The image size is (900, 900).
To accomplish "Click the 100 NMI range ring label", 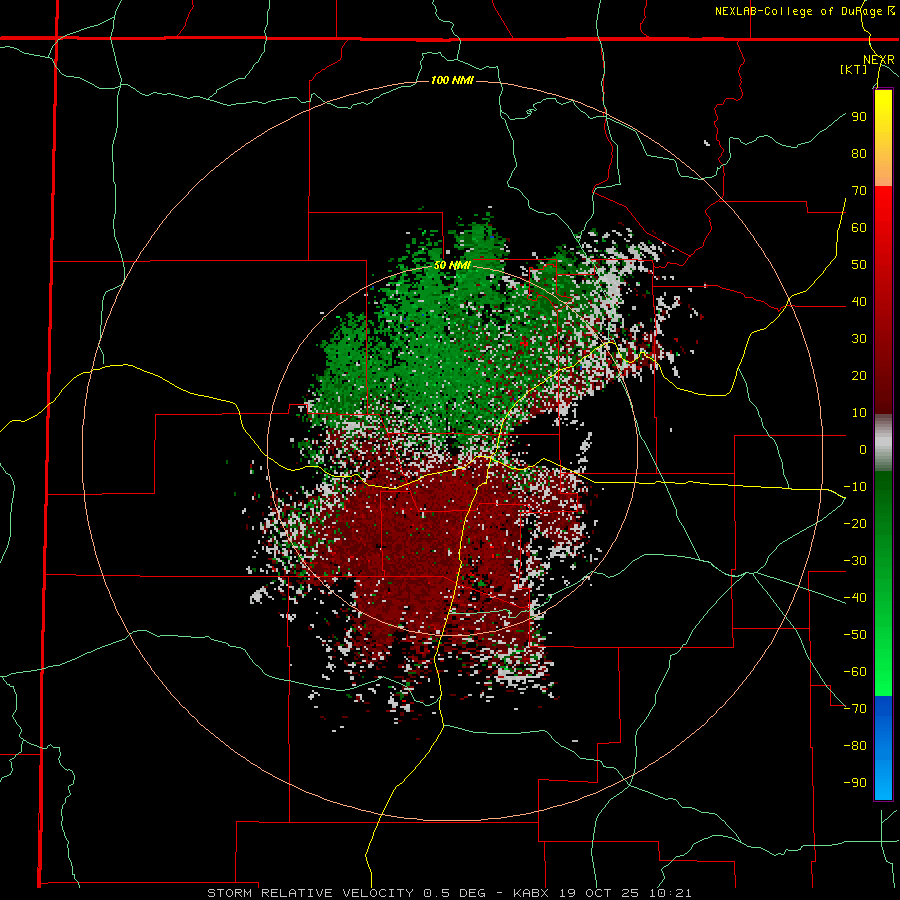I will (x=452, y=80).
